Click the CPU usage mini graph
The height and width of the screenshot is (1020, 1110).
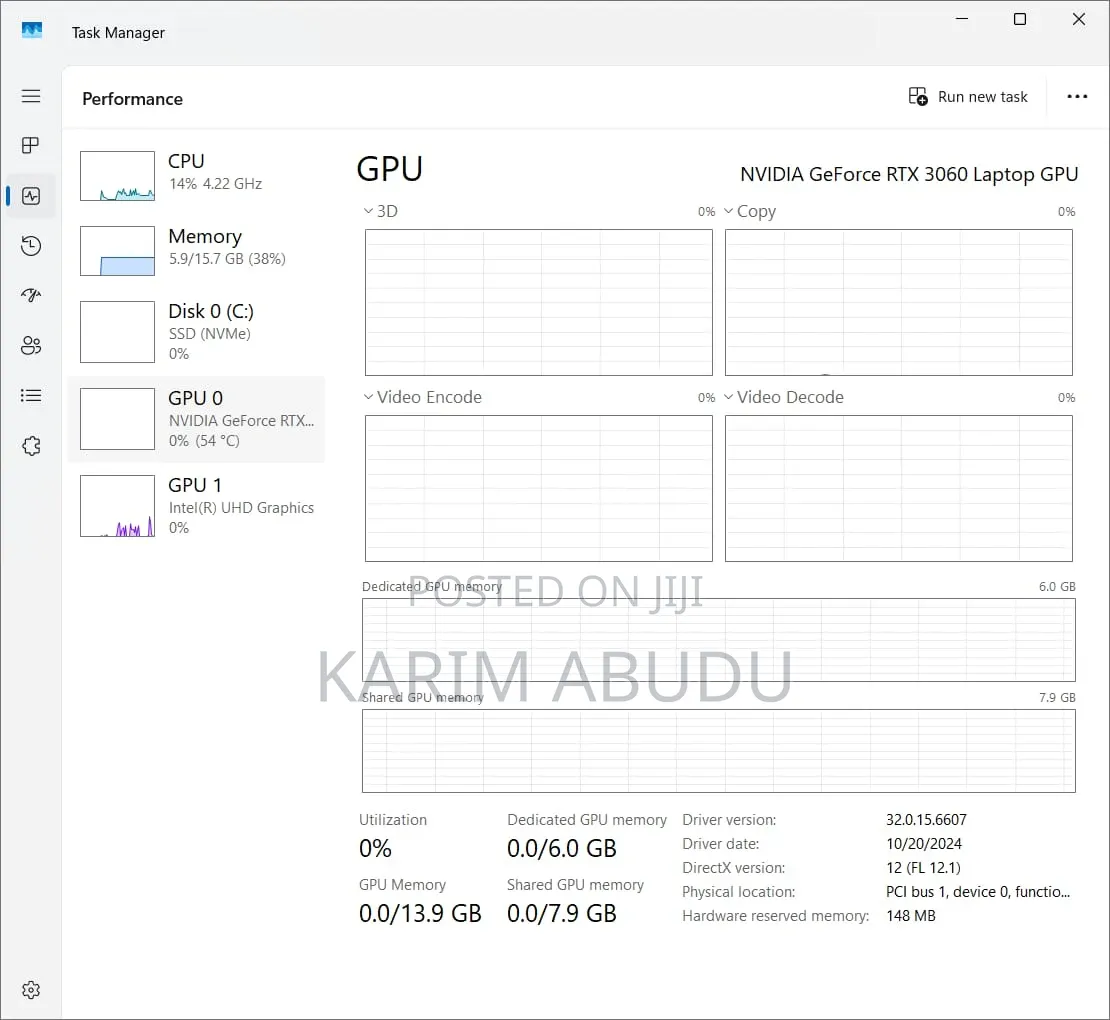point(118,176)
